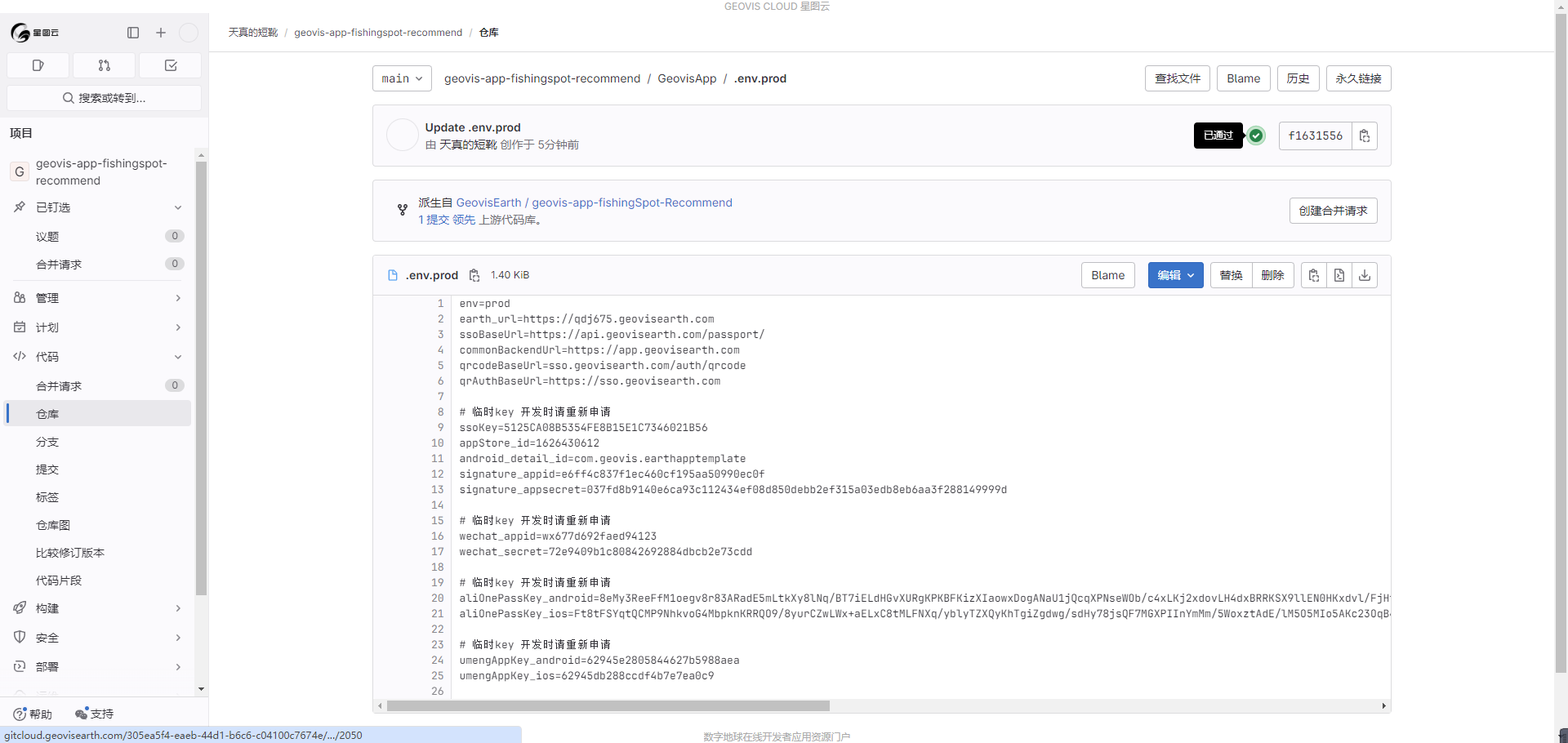Expand the 构建 menu
This screenshot has width=1568, height=743.
(99, 608)
